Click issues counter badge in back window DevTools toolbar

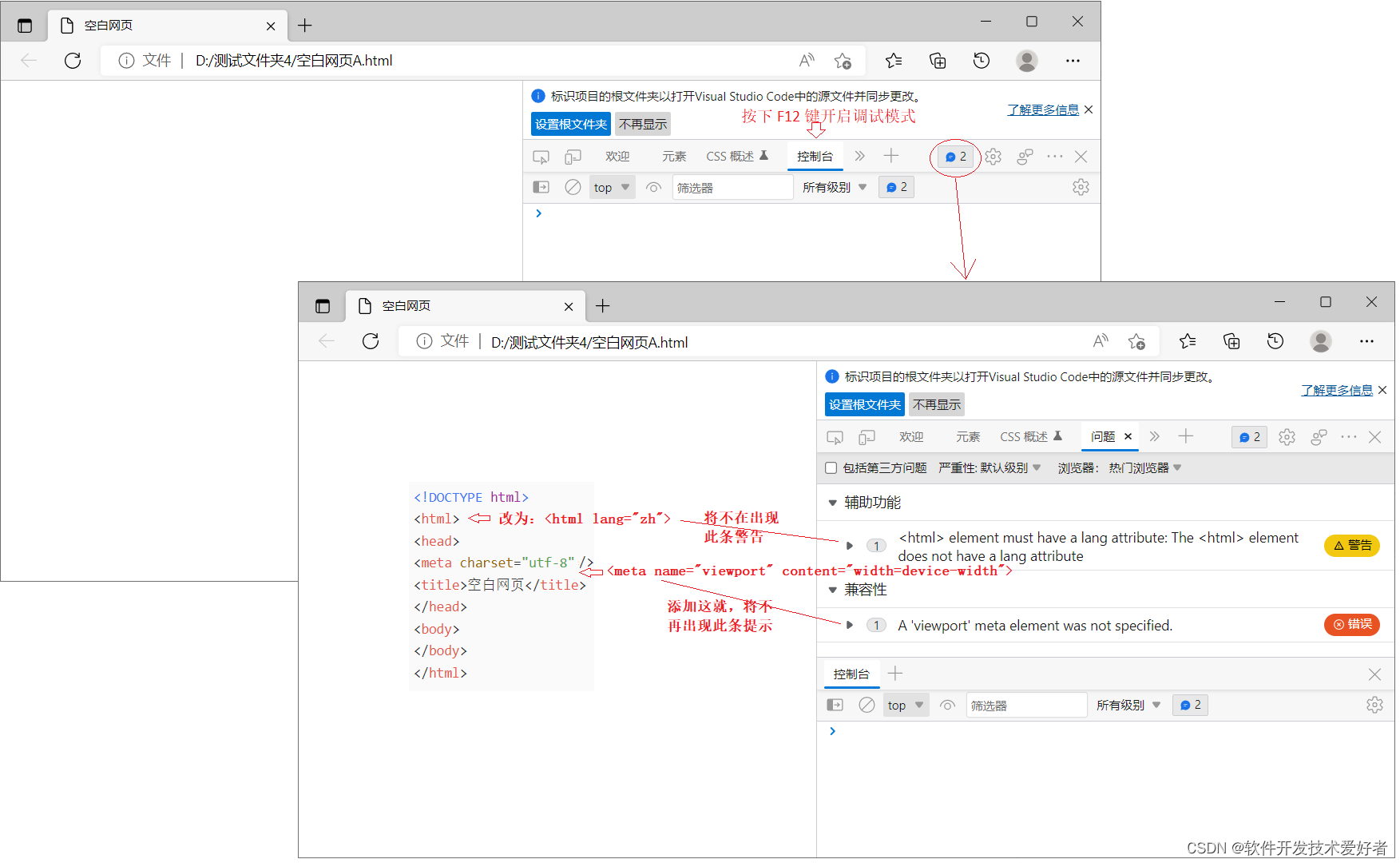pos(956,157)
